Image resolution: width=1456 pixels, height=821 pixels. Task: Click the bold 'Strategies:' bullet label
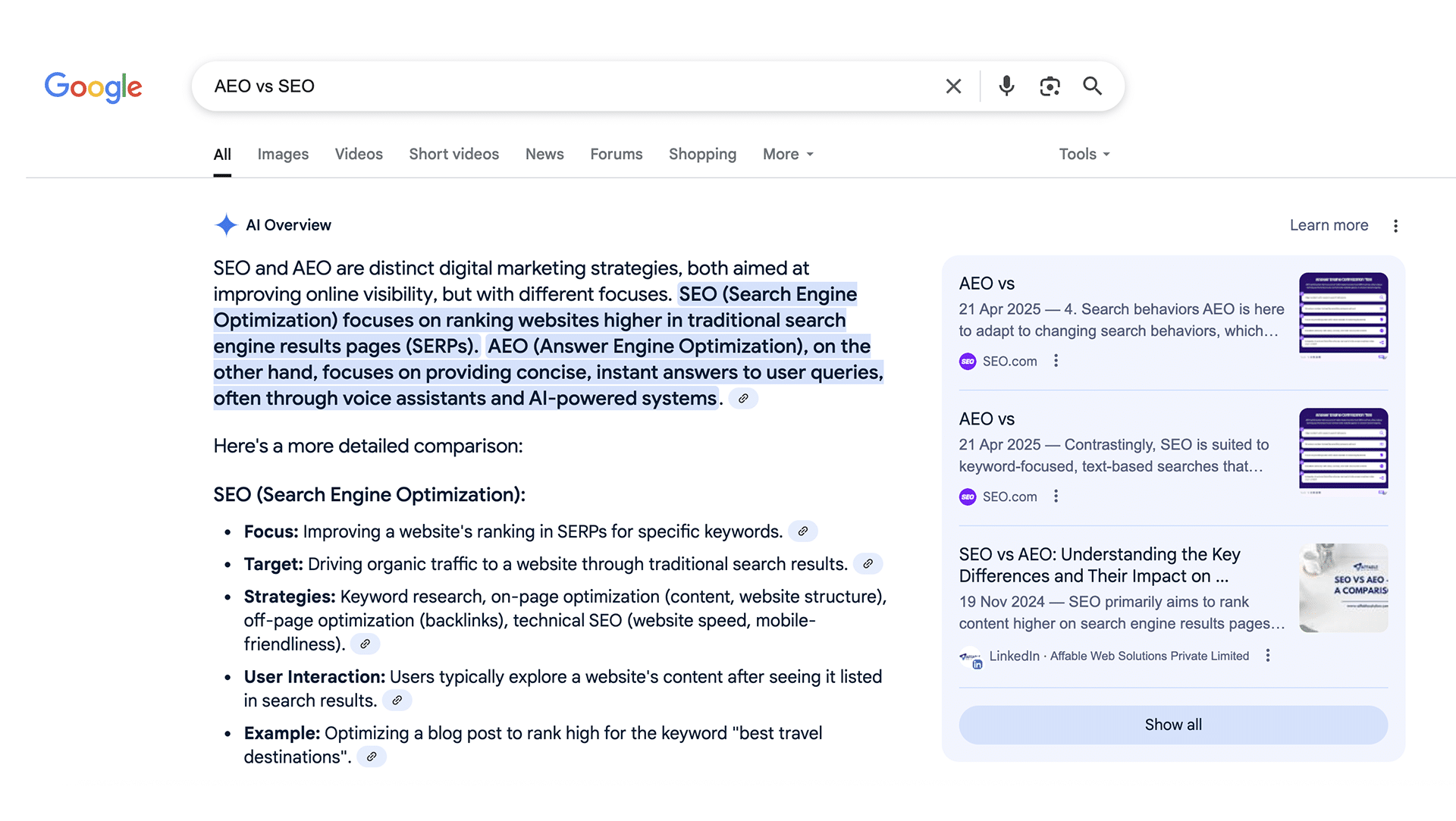pos(290,597)
